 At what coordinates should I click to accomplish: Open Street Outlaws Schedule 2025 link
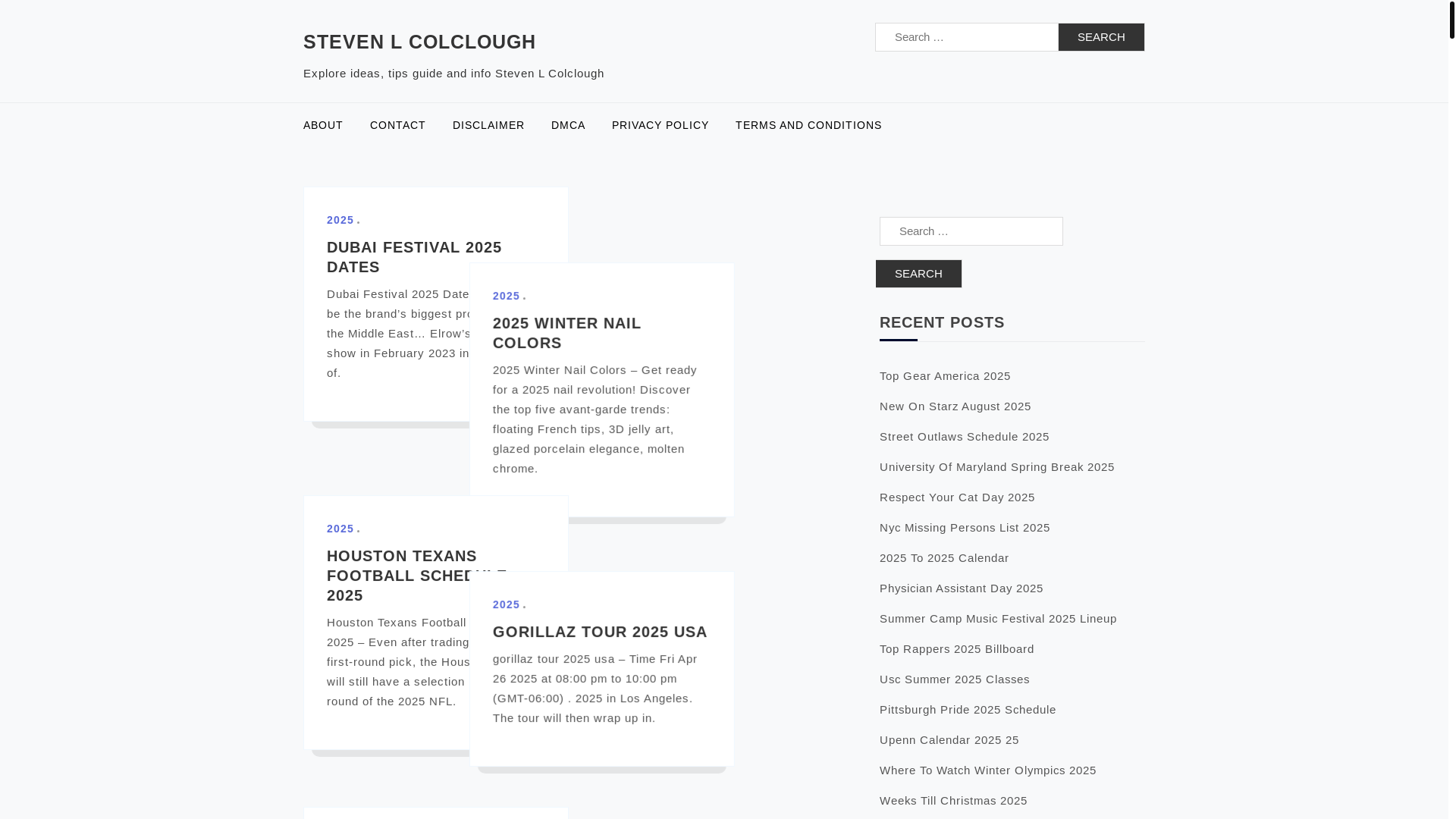pos(965,437)
